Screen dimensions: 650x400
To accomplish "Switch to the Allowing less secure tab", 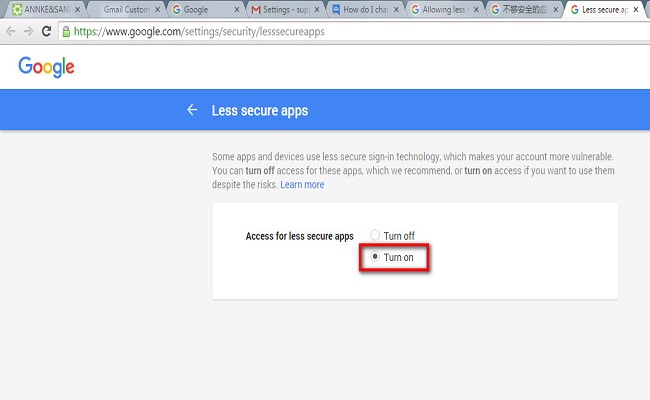I will coord(443,10).
